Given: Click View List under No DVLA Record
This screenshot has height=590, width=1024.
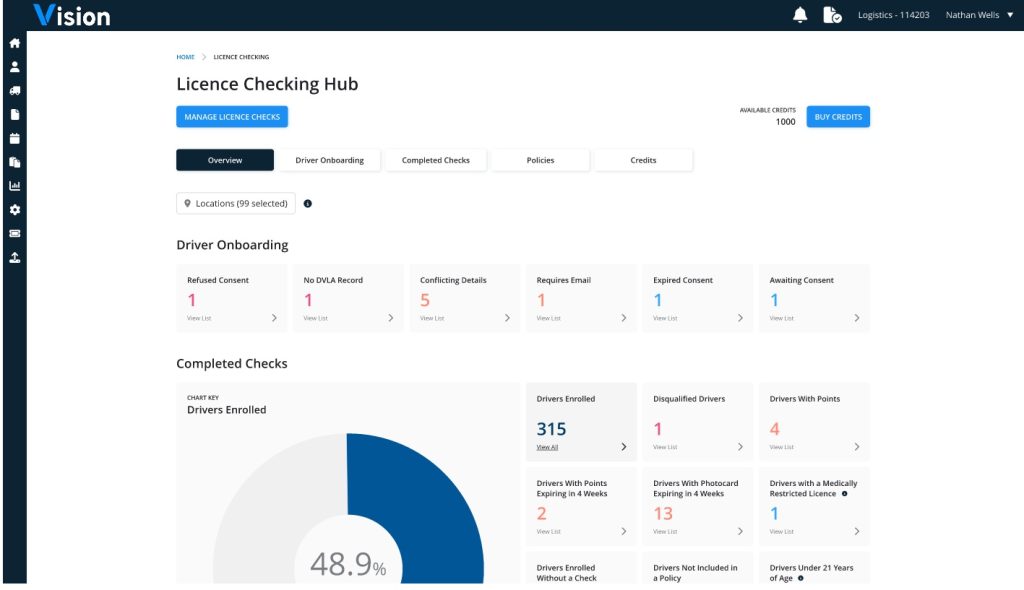Looking at the screenshot, I should 315,318.
